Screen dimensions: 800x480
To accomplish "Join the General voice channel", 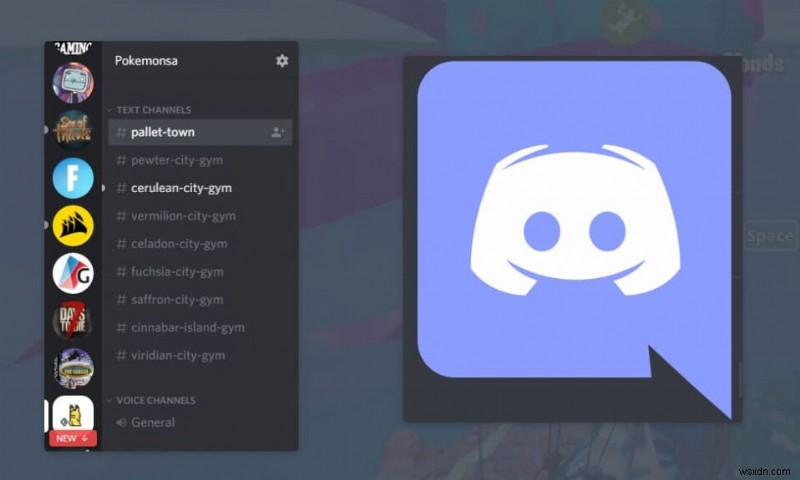I will pos(200,422).
